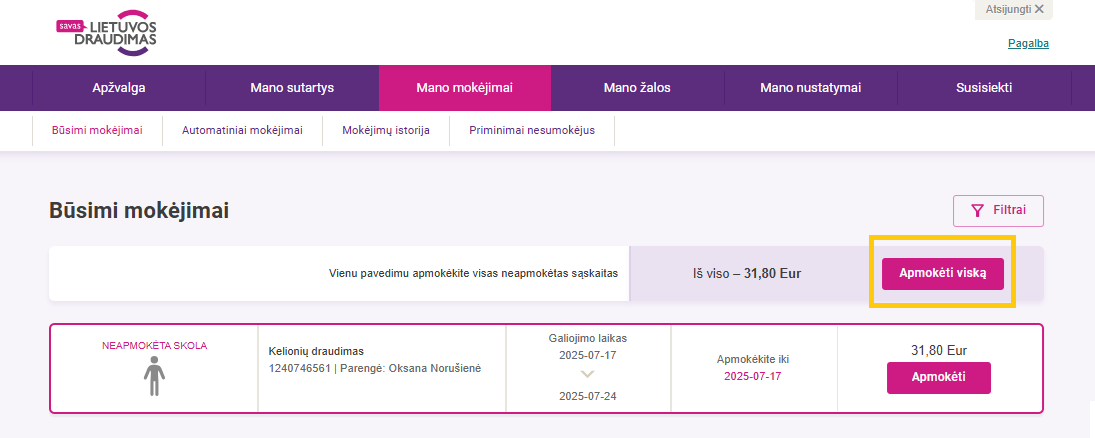Open Mokėjimų istorija sub-tab
This screenshot has width=1095, height=438.
385,131
